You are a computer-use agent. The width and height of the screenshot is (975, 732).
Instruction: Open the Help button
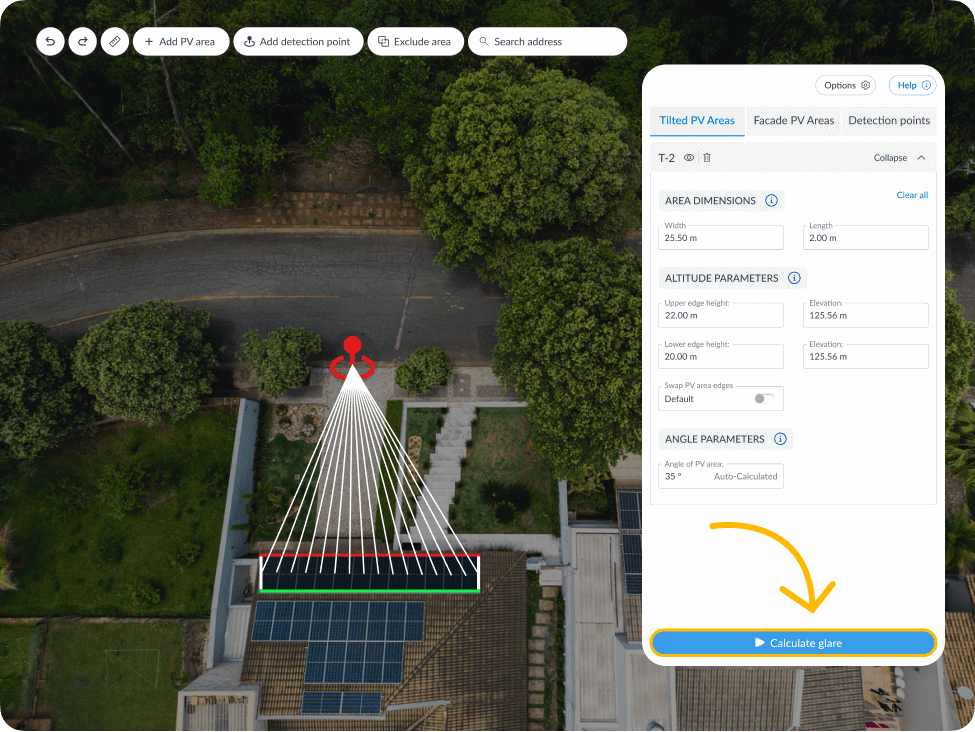[913, 86]
